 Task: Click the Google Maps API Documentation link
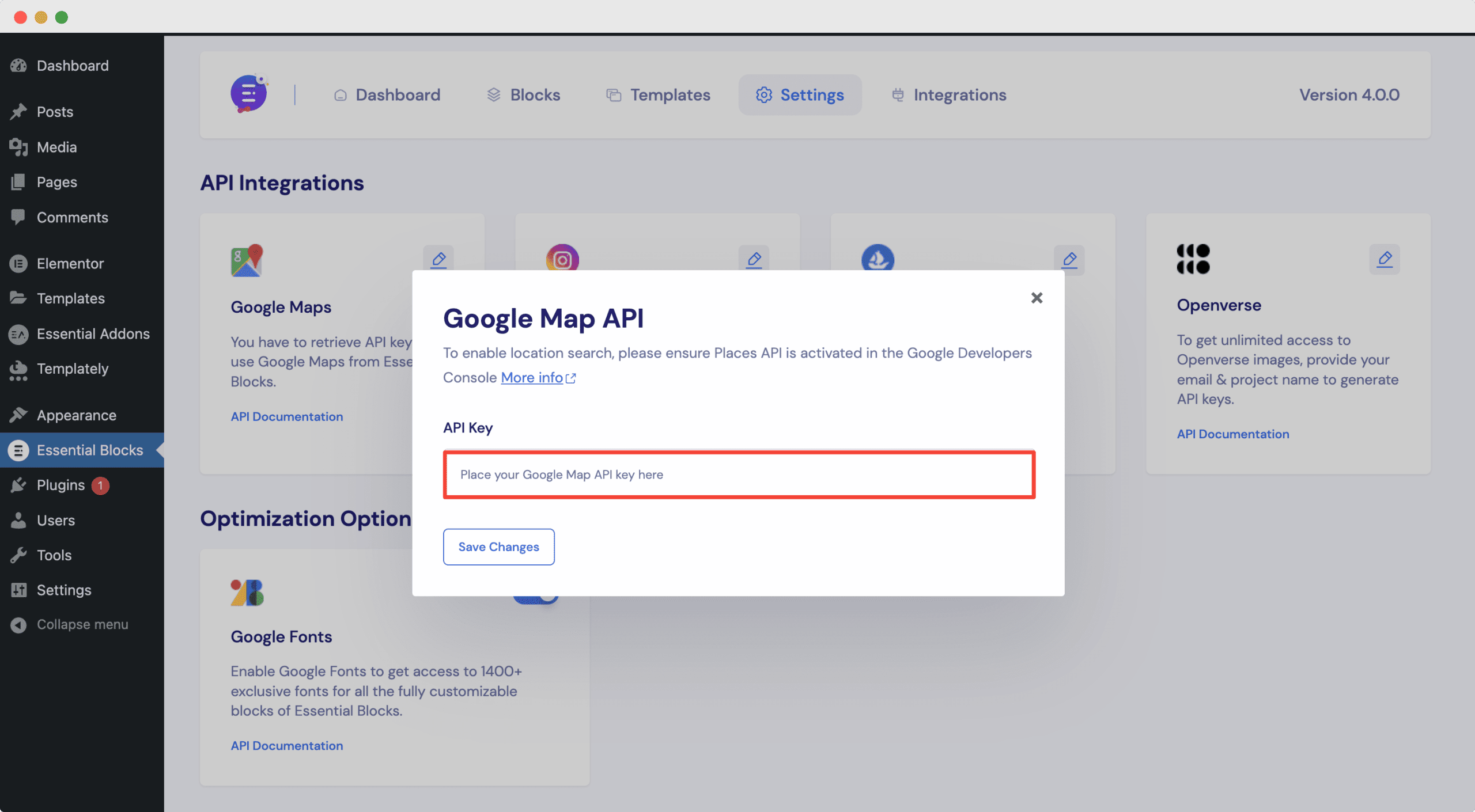pyautogui.click(x=287, y=416)
